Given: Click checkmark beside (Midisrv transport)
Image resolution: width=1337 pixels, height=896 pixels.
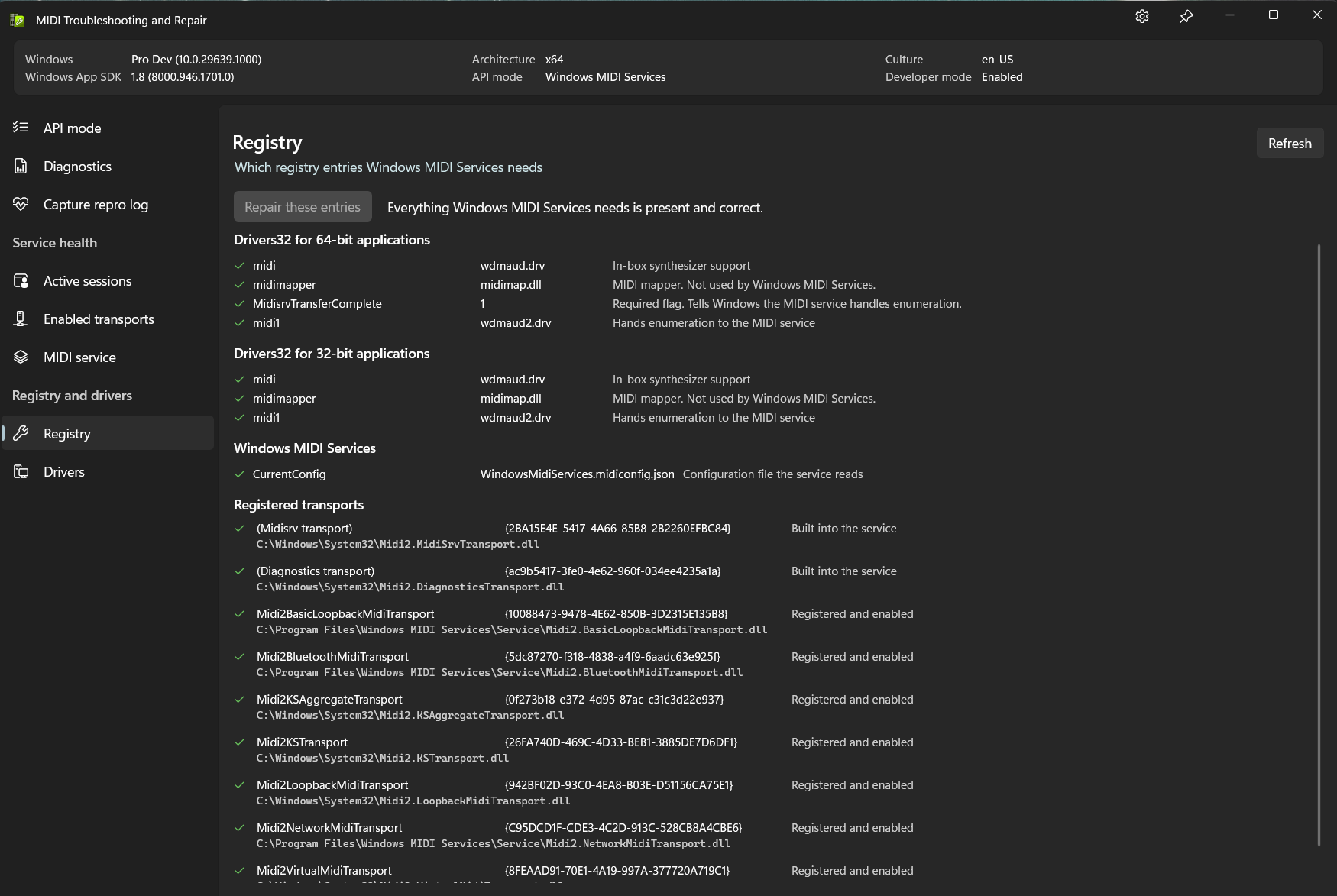Looking at the screenshot, I should (239, 529).
